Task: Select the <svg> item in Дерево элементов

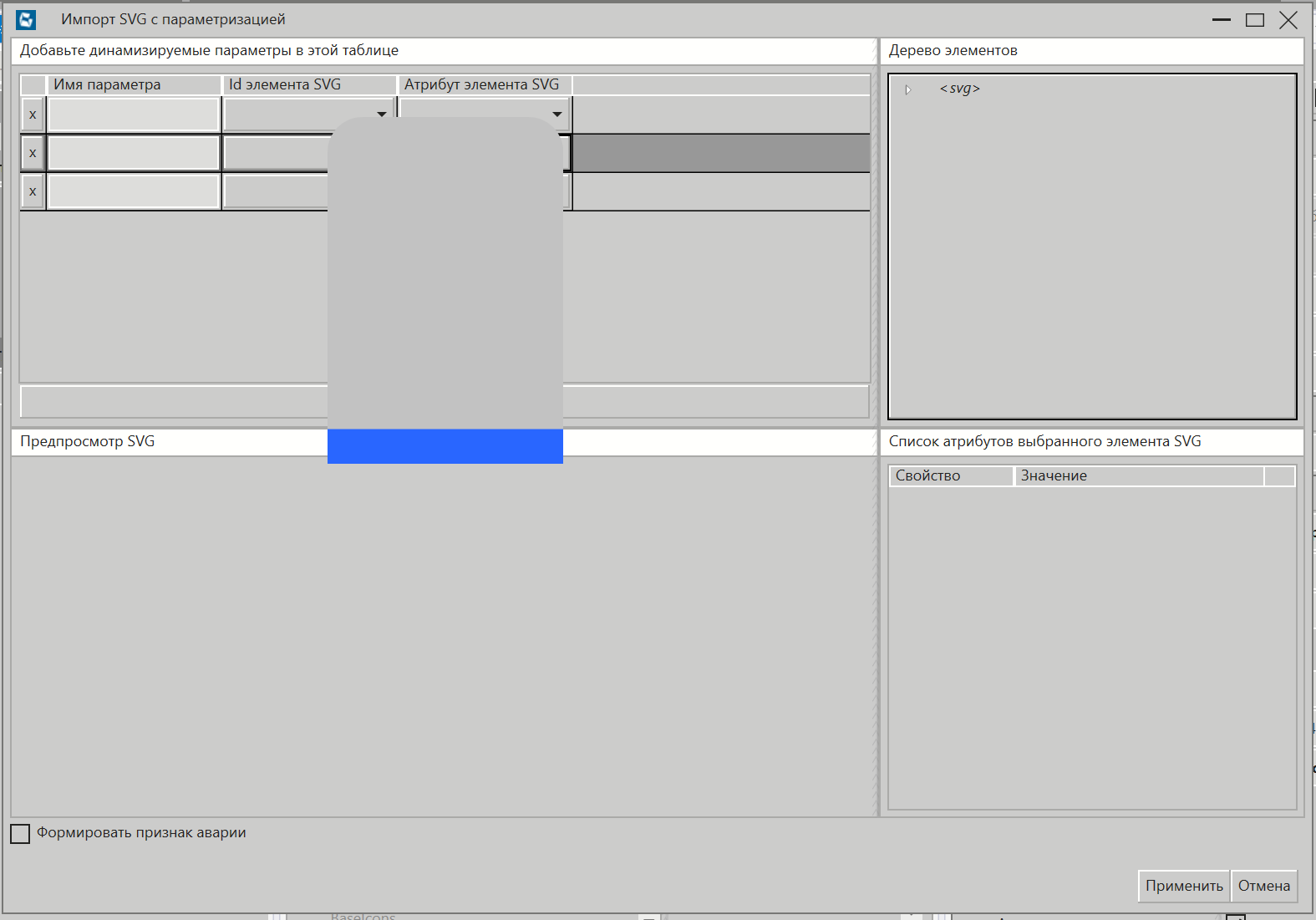Action: coord(959,89)
